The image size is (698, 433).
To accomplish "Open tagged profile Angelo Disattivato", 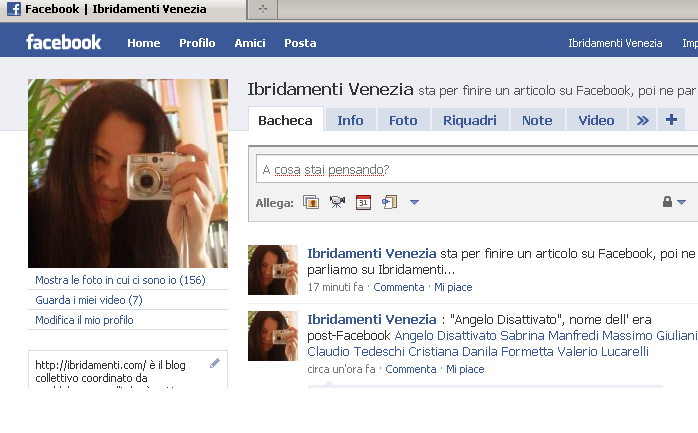I will click(445, 335).
